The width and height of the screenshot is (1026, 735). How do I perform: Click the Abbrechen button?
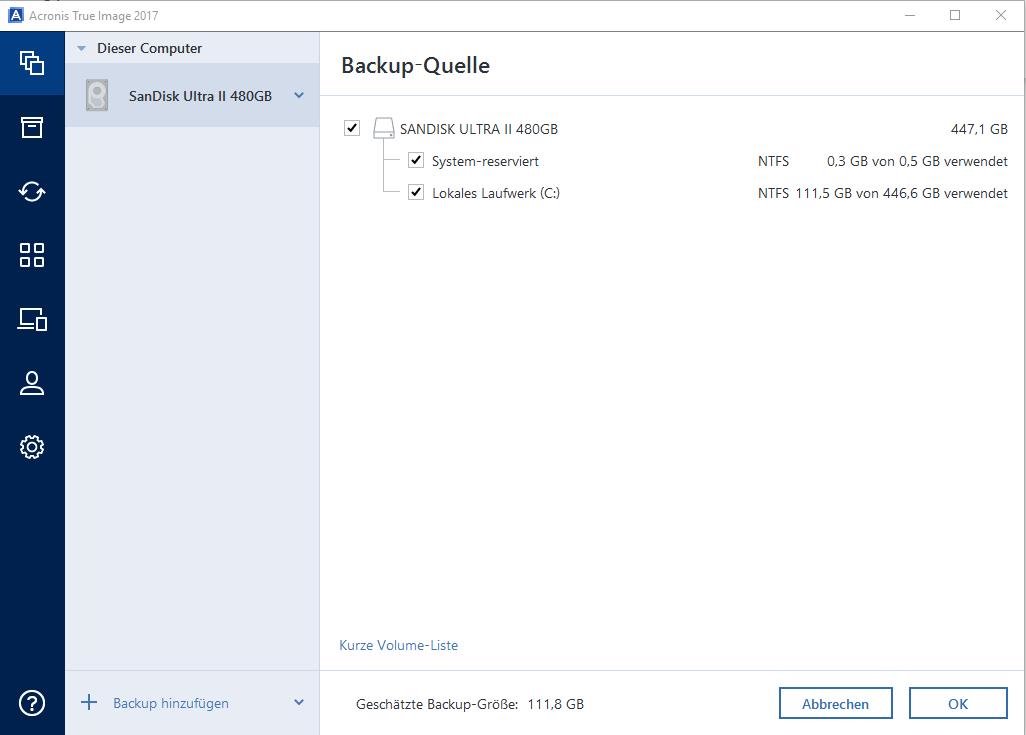tap(836, 704)
